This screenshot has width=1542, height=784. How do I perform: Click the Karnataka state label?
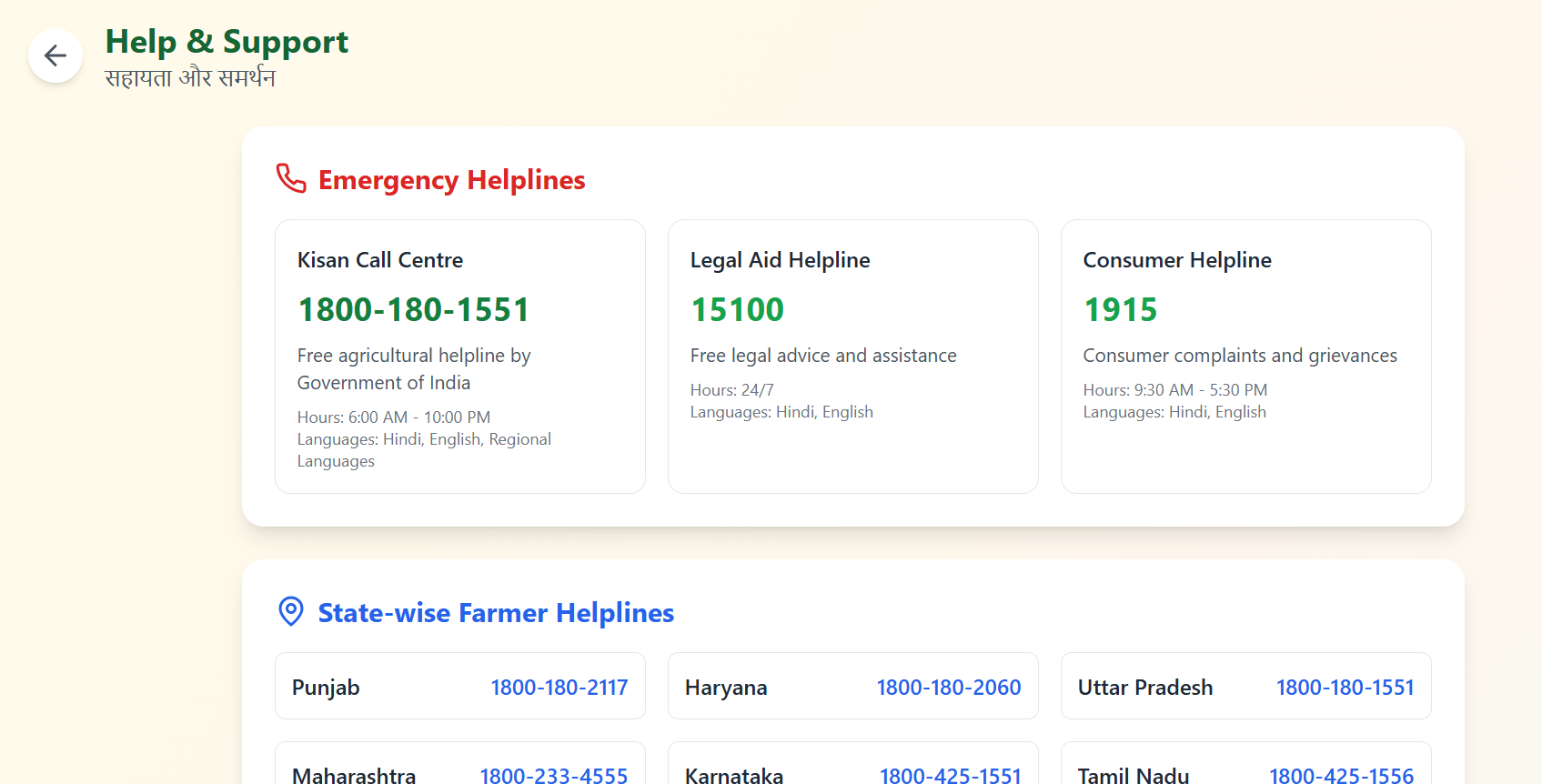click(734, 776)
